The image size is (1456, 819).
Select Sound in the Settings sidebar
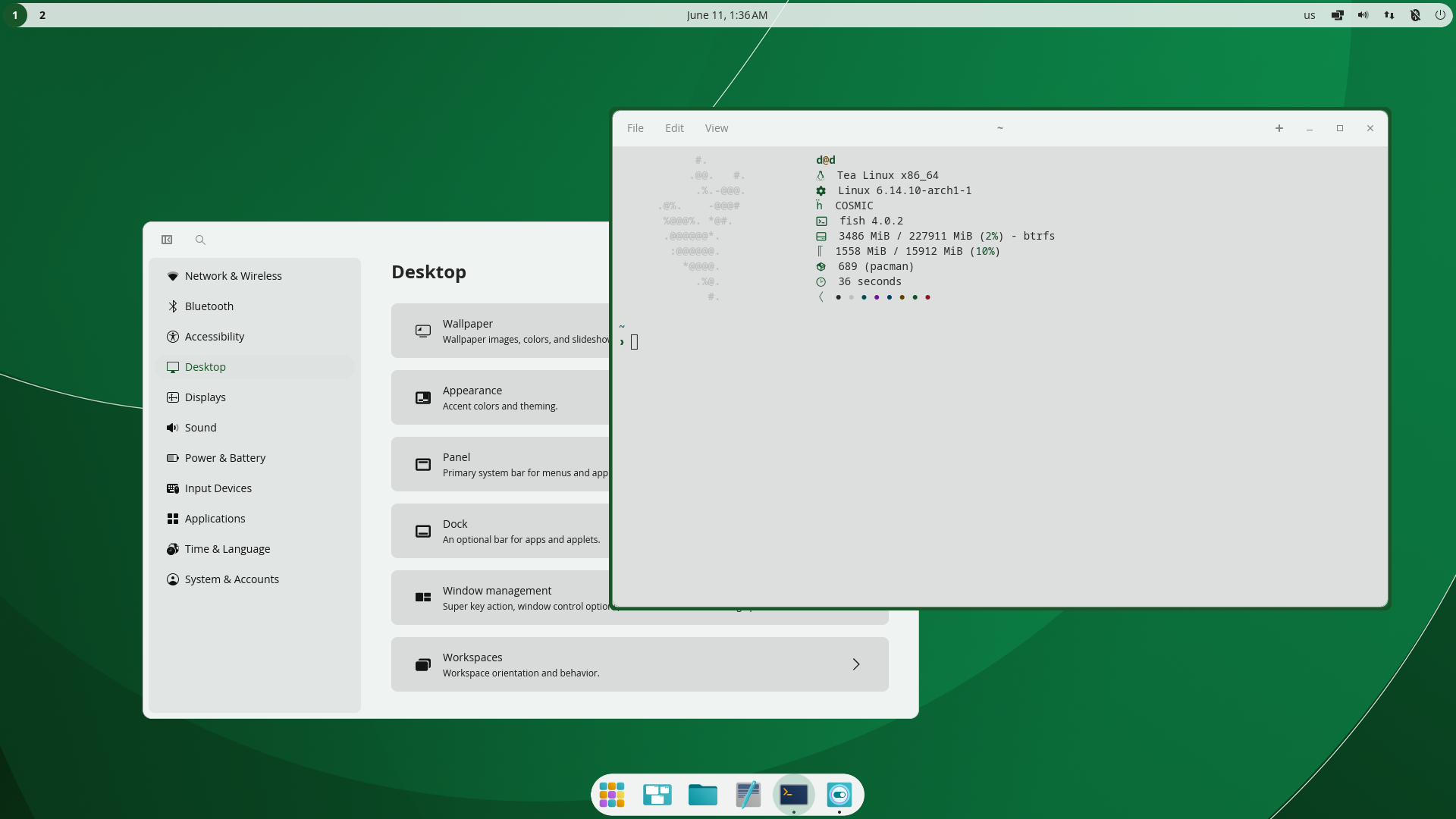pos(201,427)
